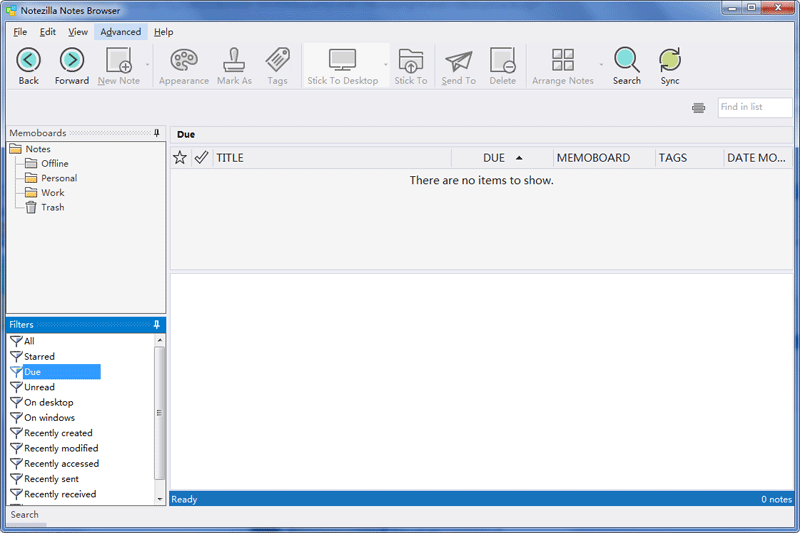
Task: Select the Notes root memoboard
Action: (x=38, y=149)
